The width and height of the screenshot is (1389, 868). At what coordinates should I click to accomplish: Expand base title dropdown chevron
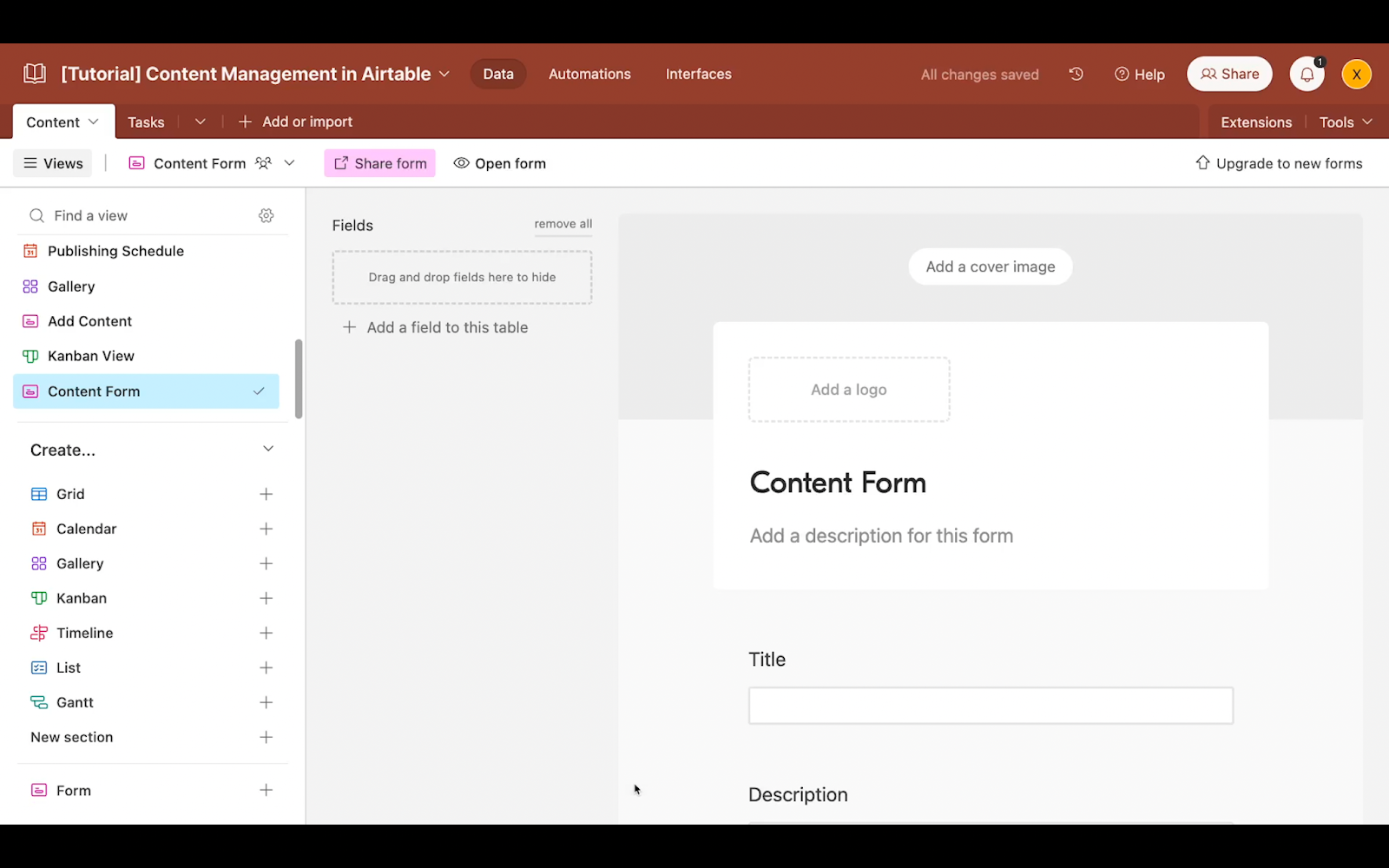(444, 74)
